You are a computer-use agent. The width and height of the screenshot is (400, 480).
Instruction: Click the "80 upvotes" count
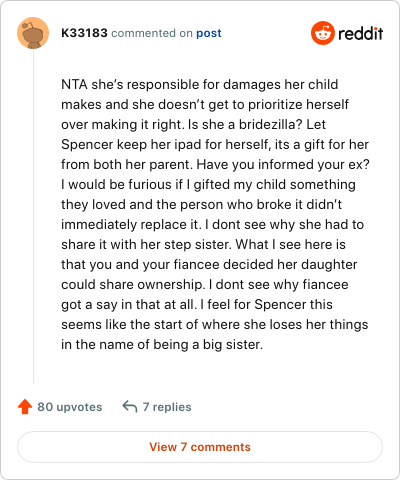click(70, 407)
